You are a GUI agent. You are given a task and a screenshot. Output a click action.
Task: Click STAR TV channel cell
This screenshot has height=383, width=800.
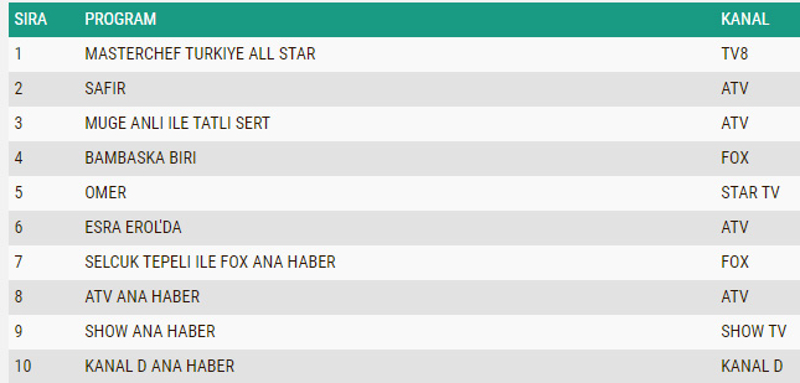tap(750, 192)
